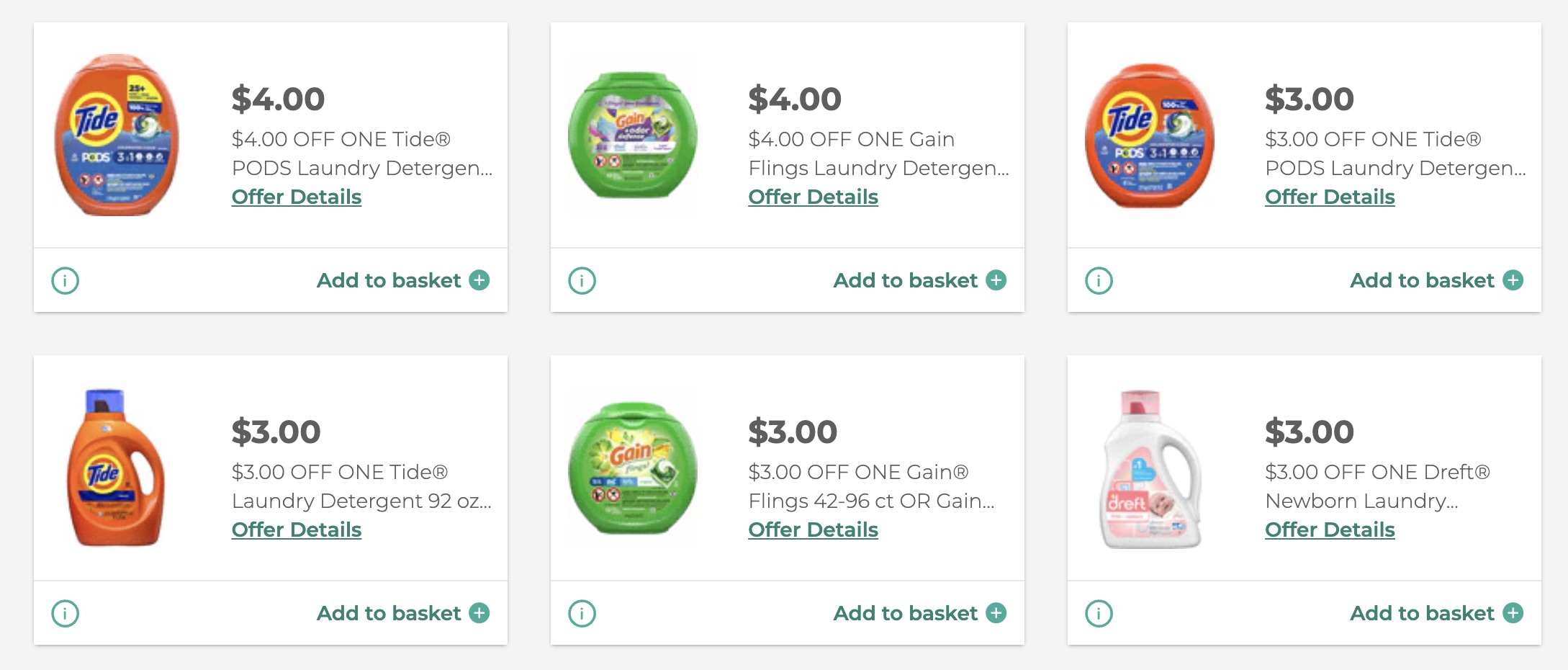Open Offer Details for Dreft Newborn Laundry

click(x=1330, y=530)
